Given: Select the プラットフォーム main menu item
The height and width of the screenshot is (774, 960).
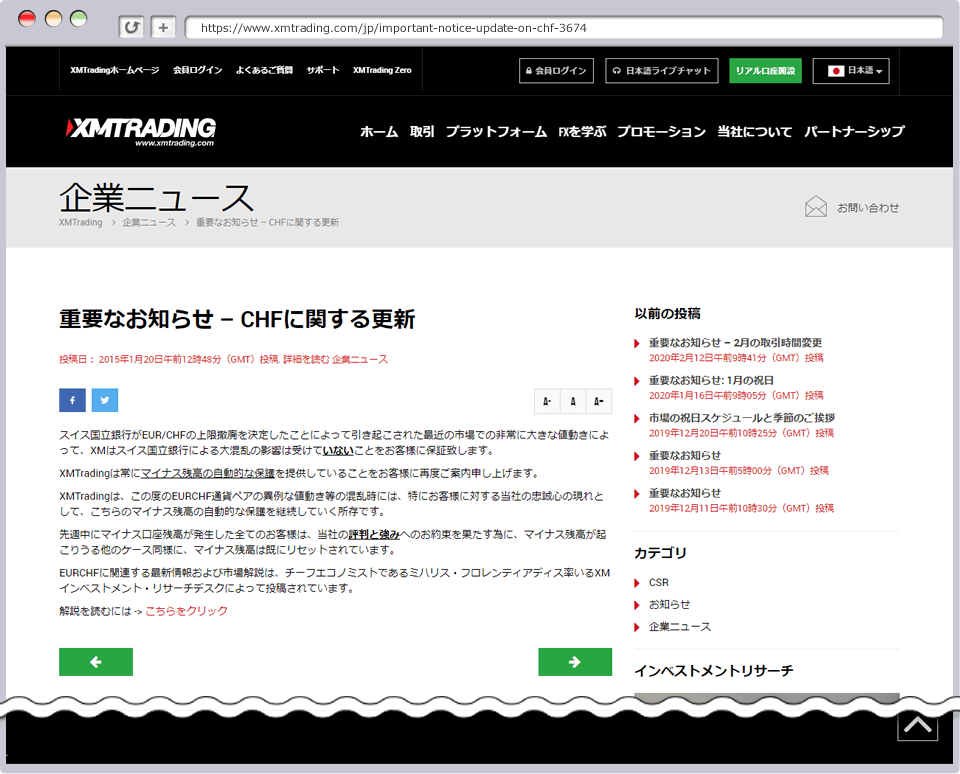Looking at the screenshot, I should point(497,132).
